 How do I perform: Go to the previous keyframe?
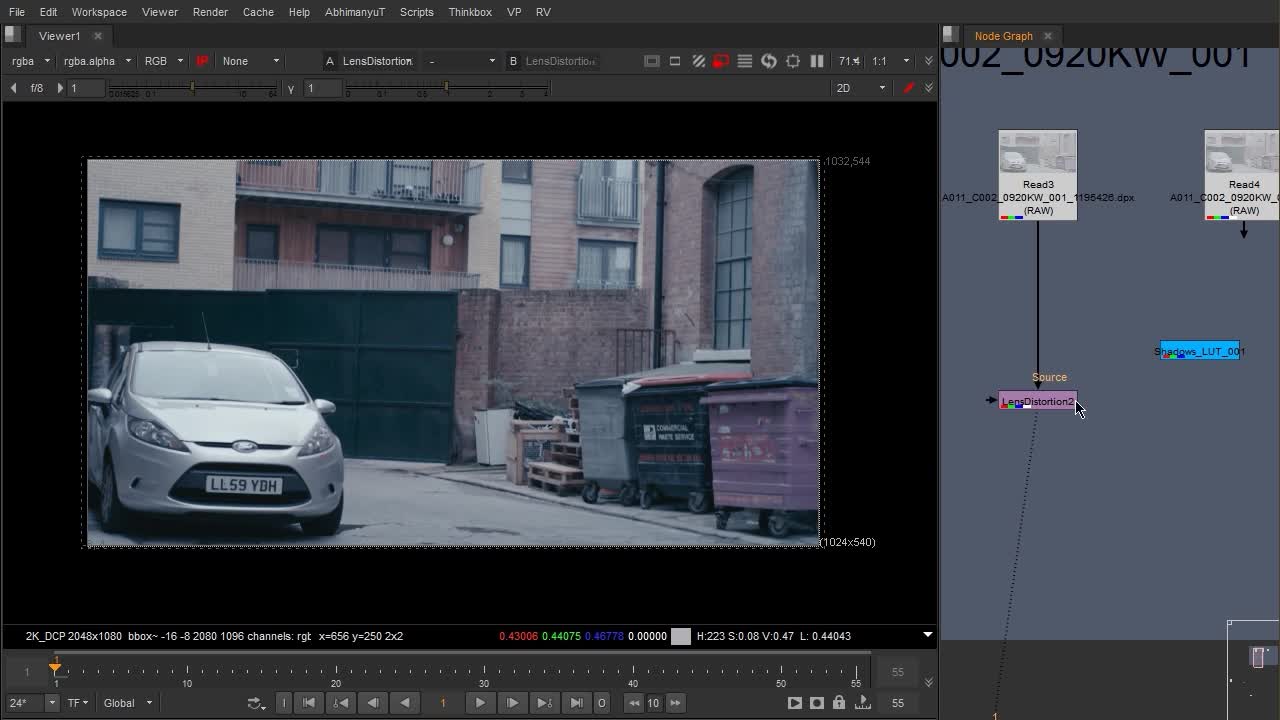point(341,703)
